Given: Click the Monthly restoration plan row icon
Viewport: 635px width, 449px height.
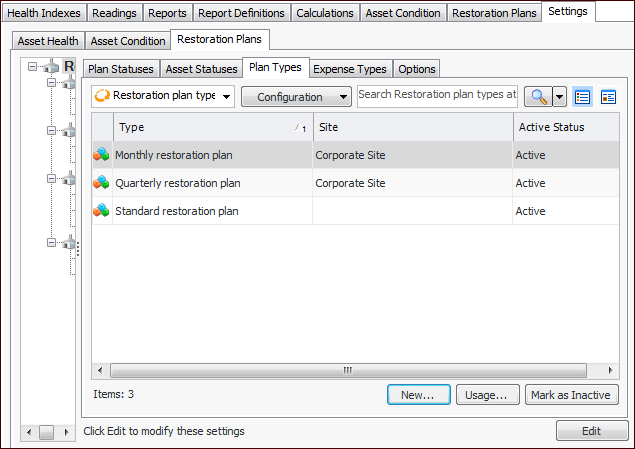Looking at the screenshot, I should point(101,155).
